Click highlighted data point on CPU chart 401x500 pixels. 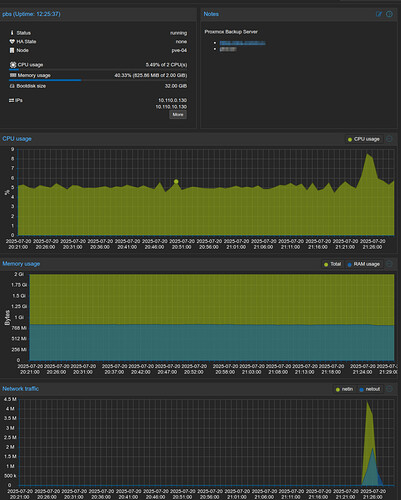(176, 182)
